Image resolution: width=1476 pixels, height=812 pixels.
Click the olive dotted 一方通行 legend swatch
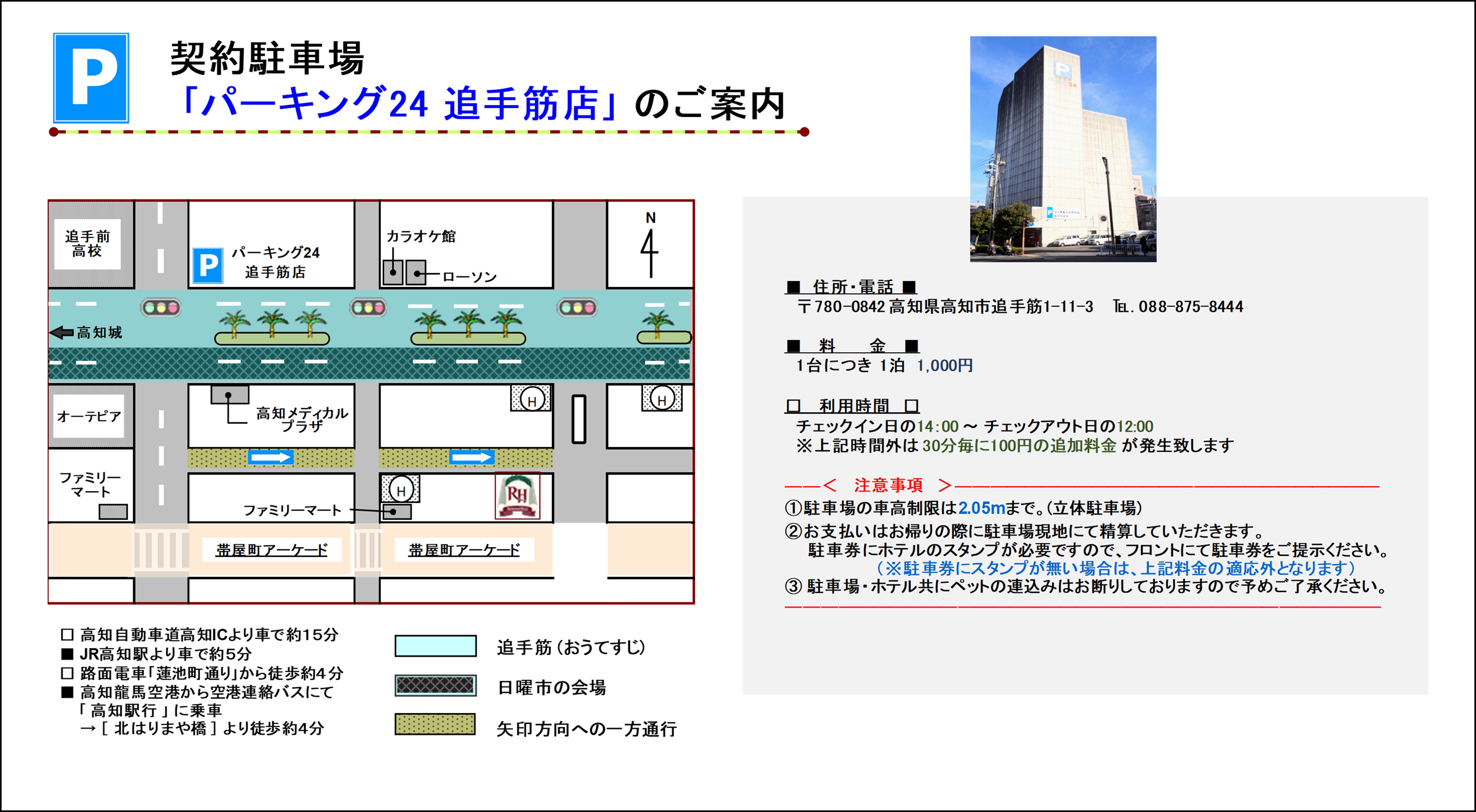[x=435, y=725]
